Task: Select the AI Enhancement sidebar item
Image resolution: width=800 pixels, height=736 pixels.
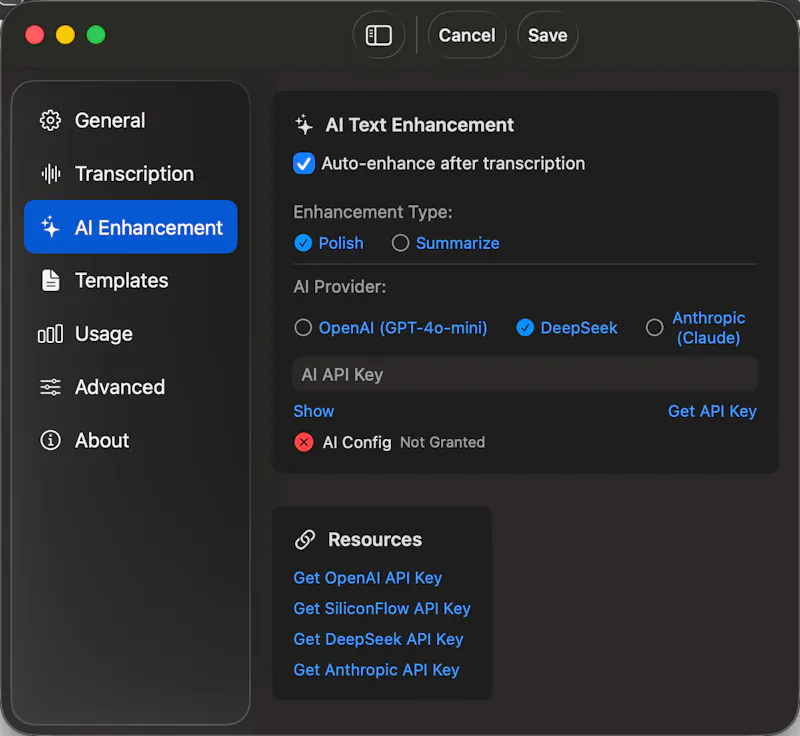Action: [131, 227]
